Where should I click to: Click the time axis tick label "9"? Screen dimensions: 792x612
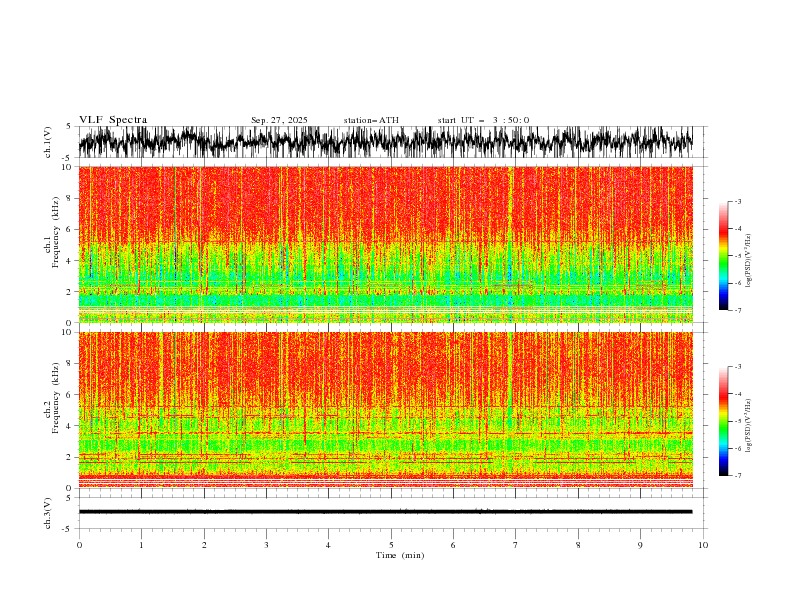click(x=640, y=545)
